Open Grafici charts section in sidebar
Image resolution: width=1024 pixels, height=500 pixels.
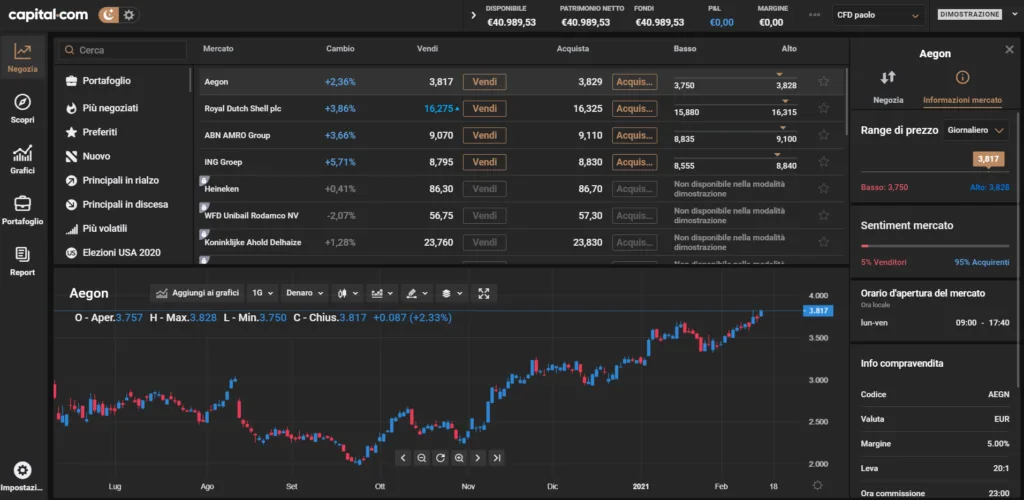pos(23,159)
